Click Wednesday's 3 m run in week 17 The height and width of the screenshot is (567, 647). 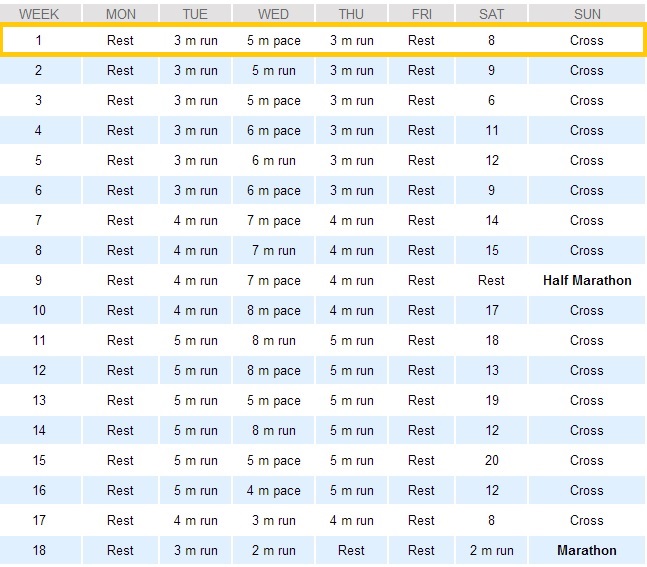pyautogui.click(x=273, y=520)
